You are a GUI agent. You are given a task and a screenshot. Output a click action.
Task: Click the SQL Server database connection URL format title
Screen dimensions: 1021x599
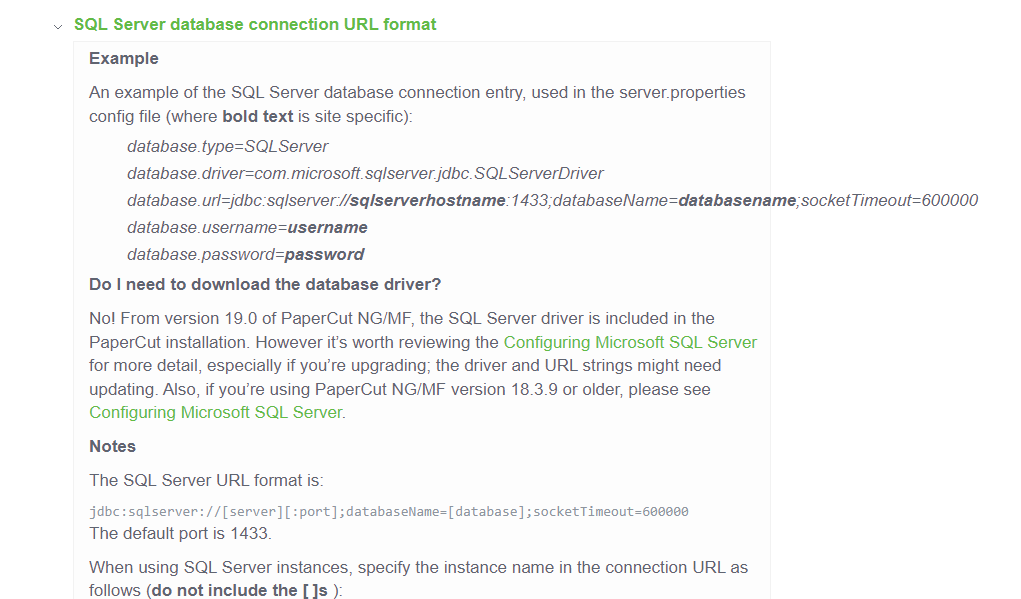pyautogui.click(x=255, y=24)
